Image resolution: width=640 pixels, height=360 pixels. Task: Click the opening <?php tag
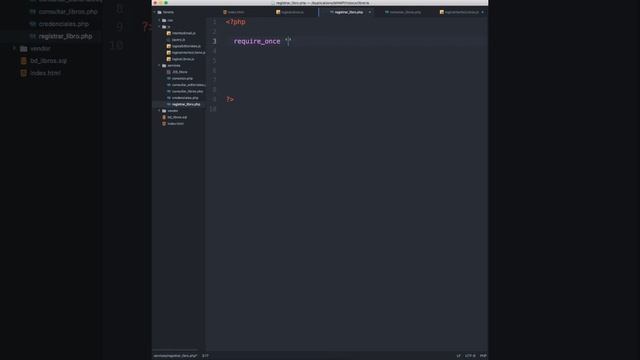236,22
